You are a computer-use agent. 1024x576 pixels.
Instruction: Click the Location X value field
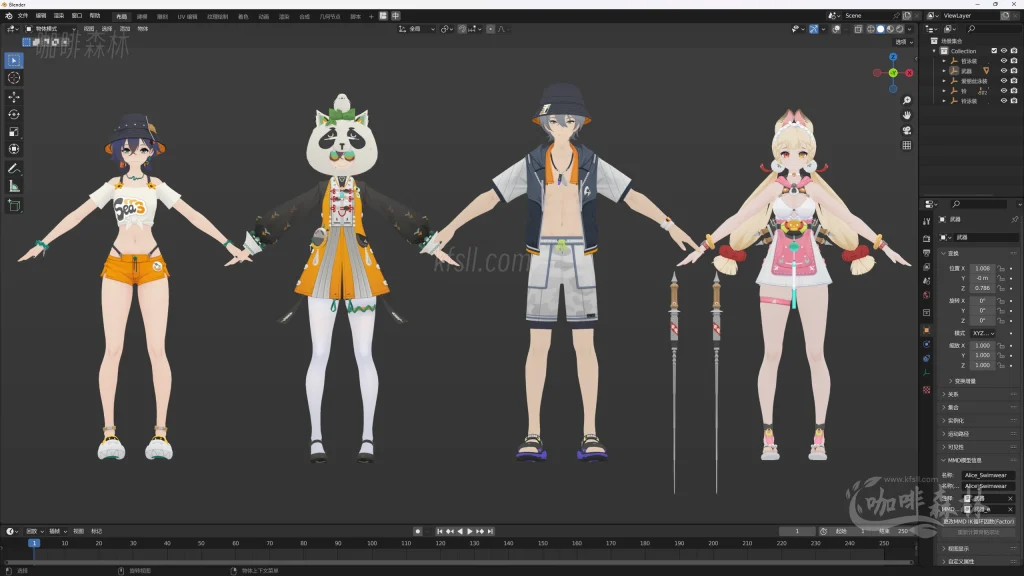(983, 268)
